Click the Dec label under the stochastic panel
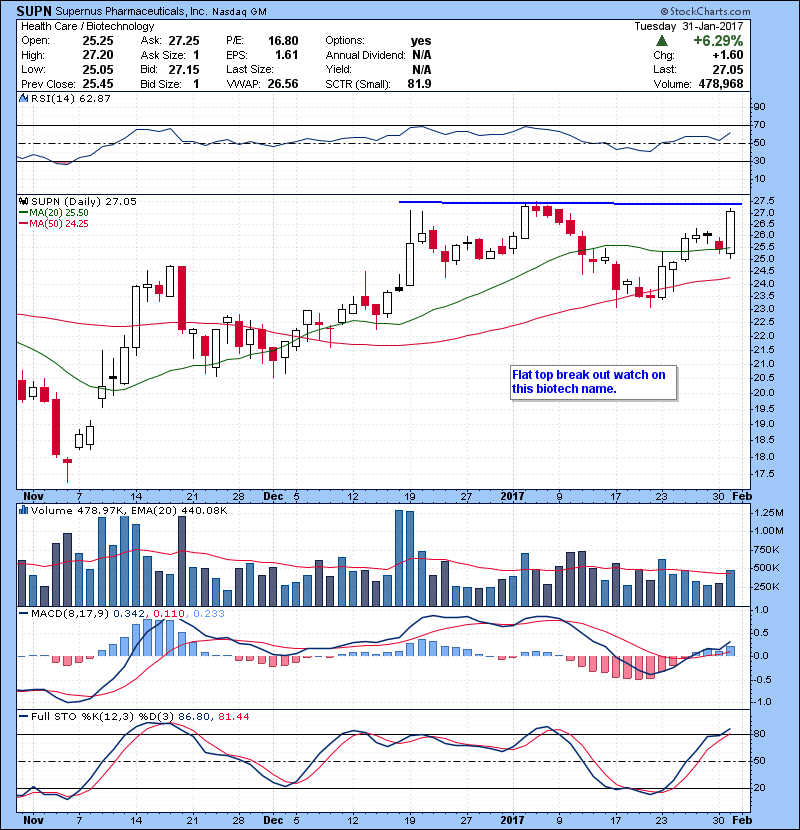This screenshot has height=830, width=800. 273,820
